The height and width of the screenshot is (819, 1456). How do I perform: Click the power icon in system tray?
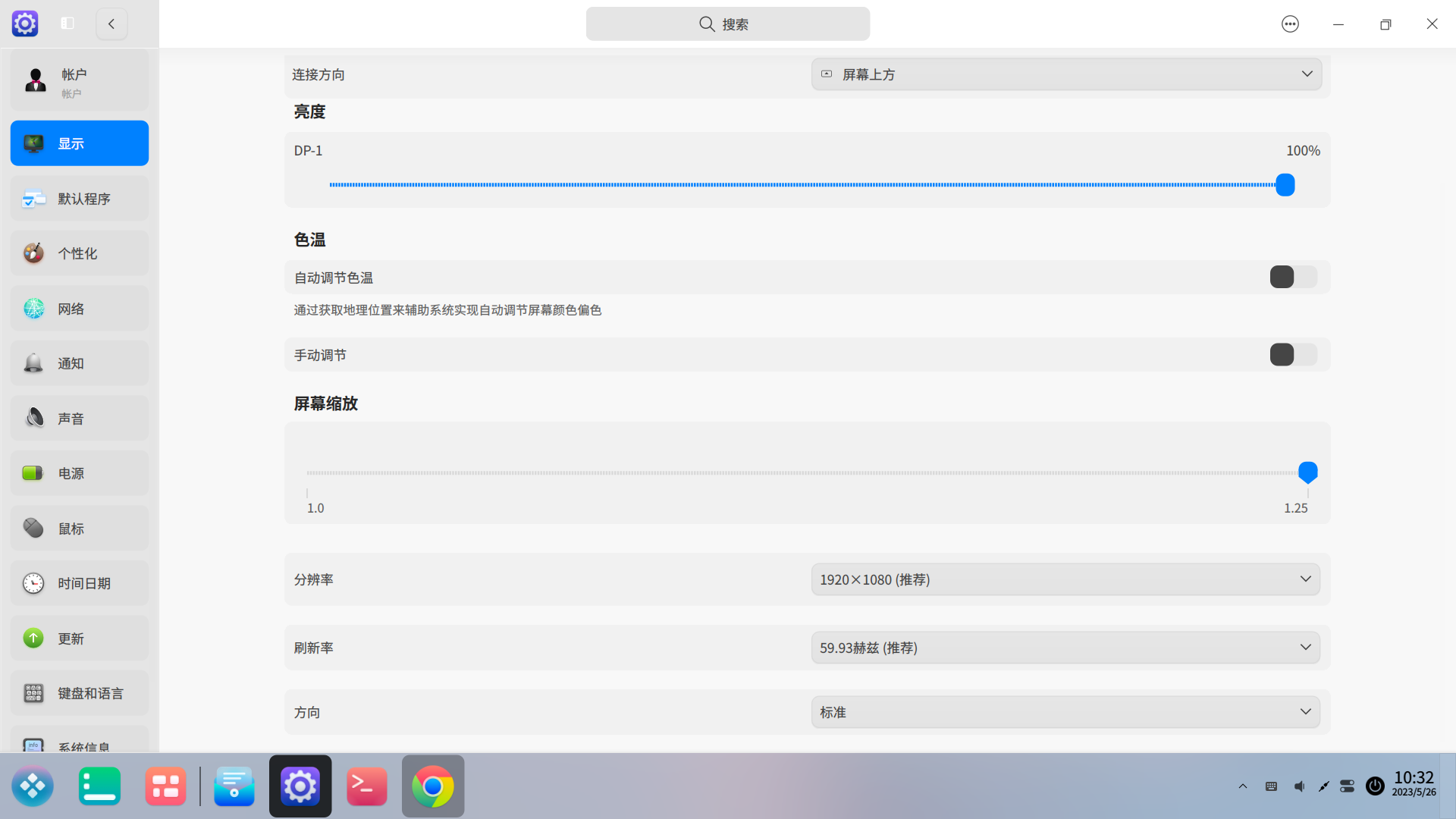1375,786
